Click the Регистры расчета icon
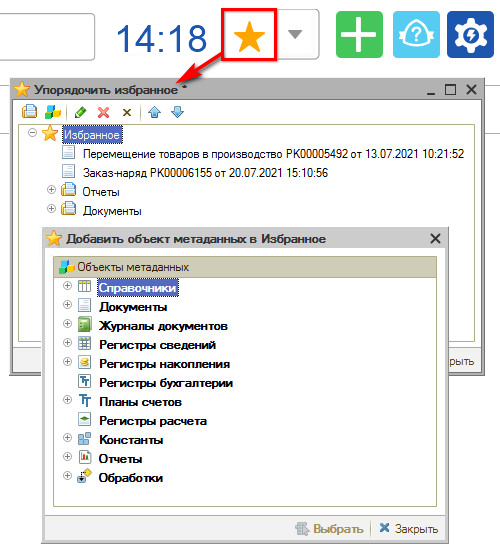The width and height of the screenshot is (500, 547). coord(84,419)
